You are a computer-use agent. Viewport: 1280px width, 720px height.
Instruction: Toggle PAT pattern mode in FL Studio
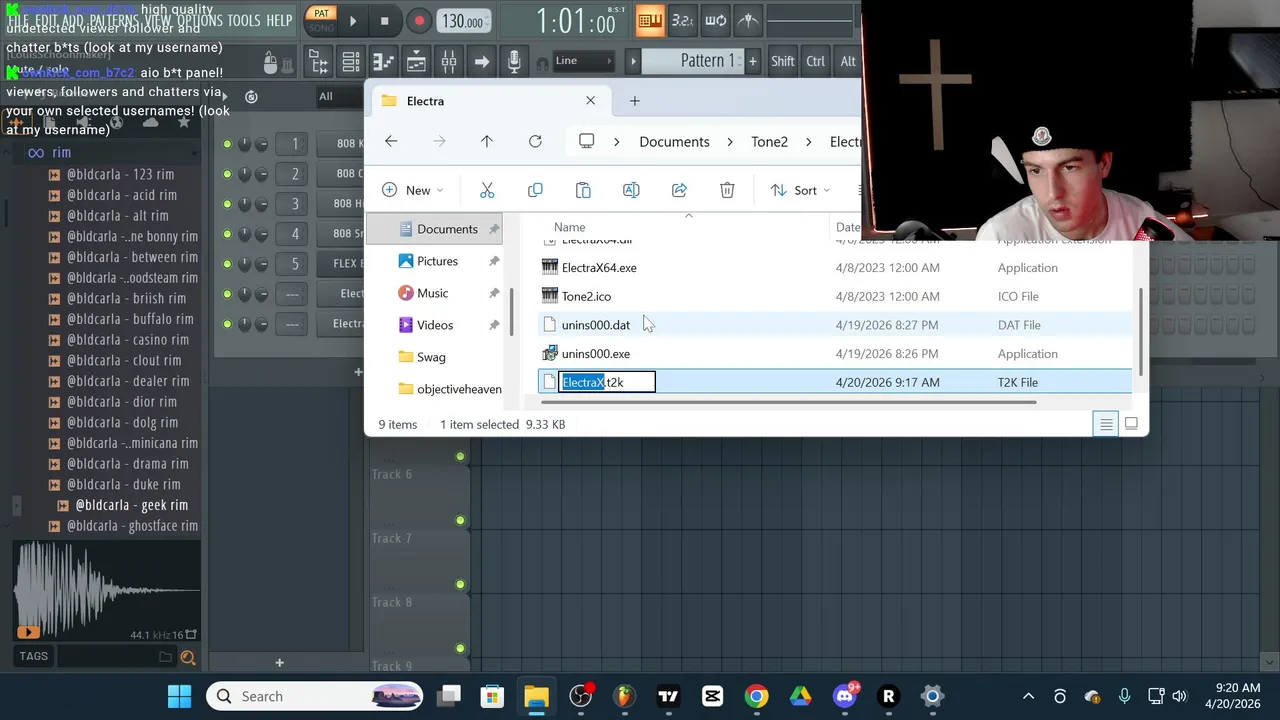(x=321, y=13)
